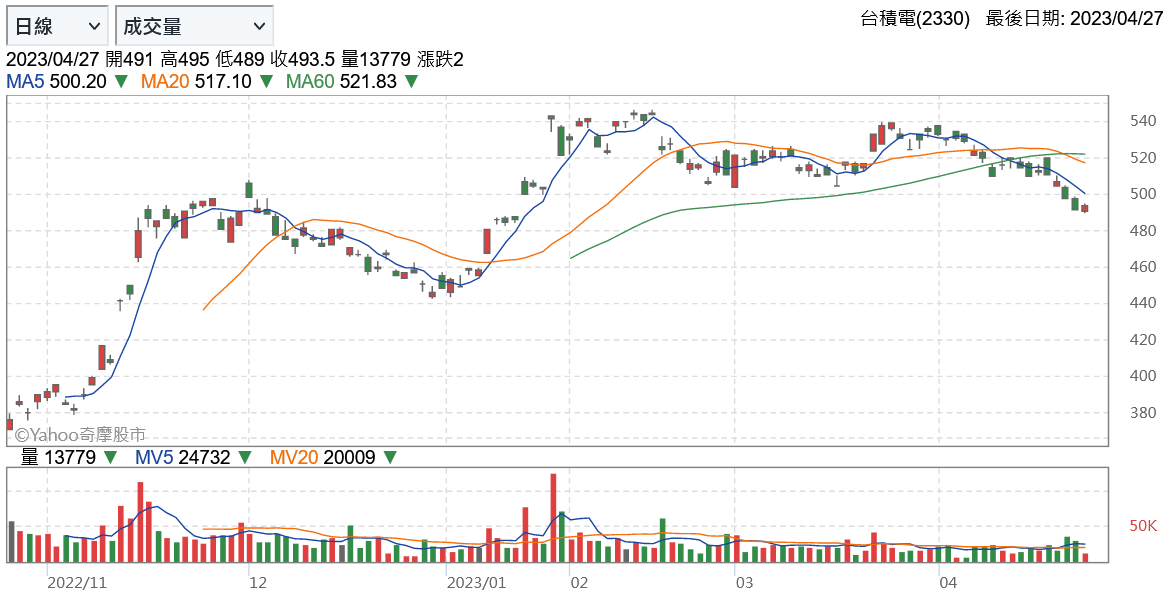1166x608 pixels.
Task: Click green down arrow next to MA60 value
Action: click(410, 82)
